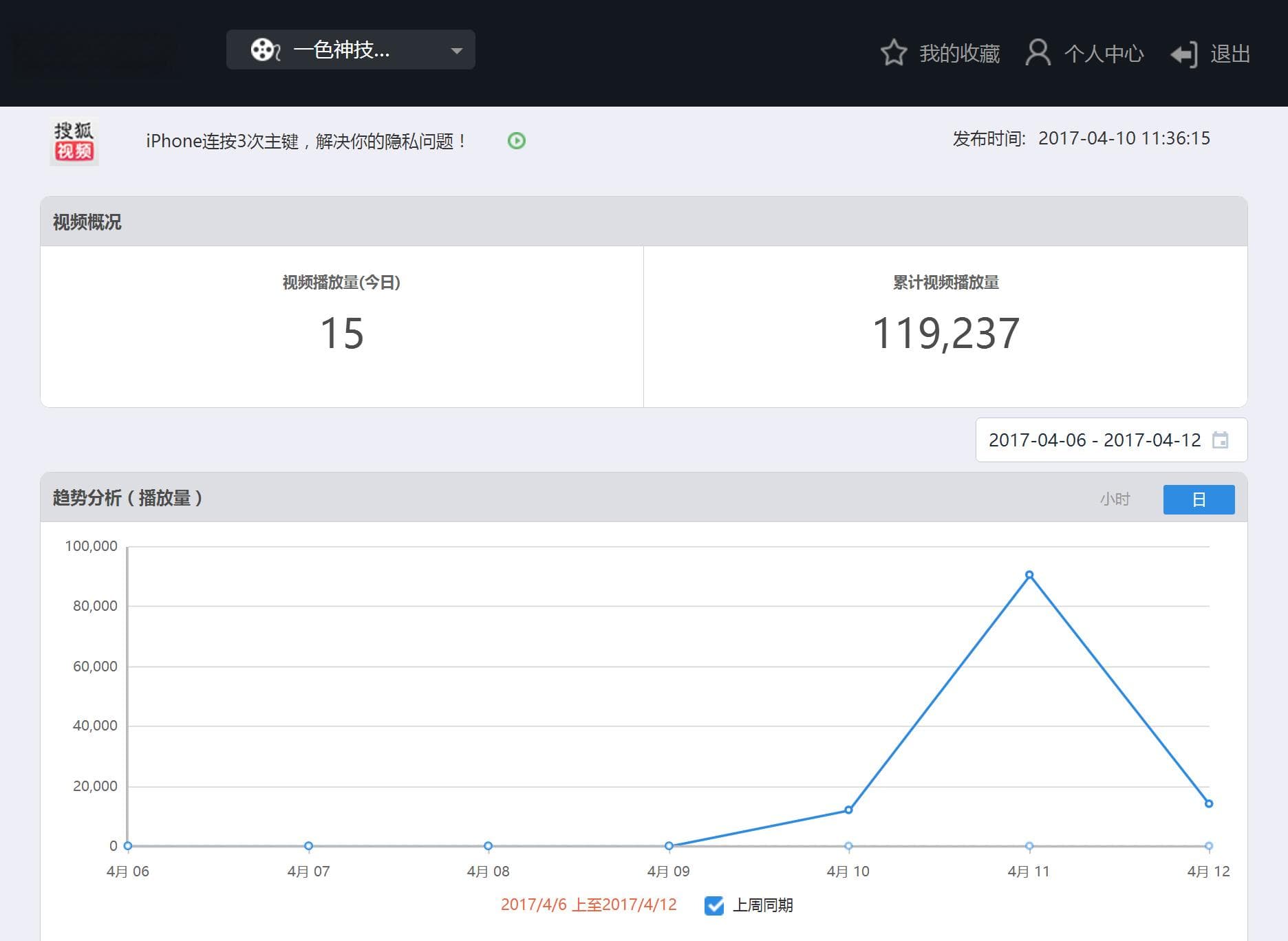The image size is (1288, 941).
Task: Click the 60,000 y-axis label
Action: (95, 667)
